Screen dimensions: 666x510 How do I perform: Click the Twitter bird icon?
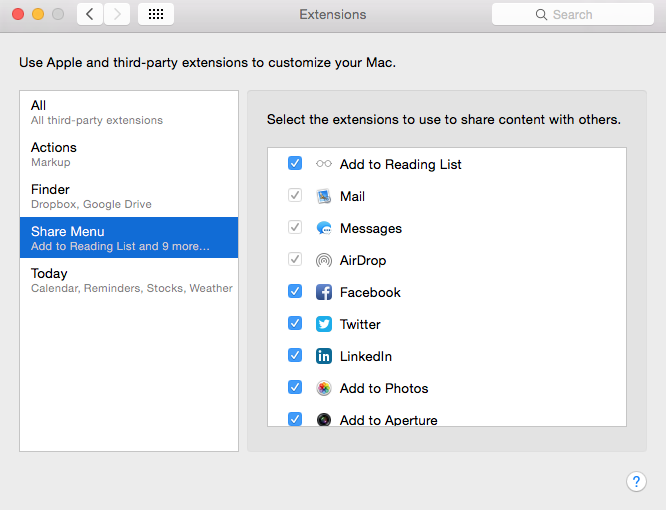pyautogui.click(x=324, y=324)
